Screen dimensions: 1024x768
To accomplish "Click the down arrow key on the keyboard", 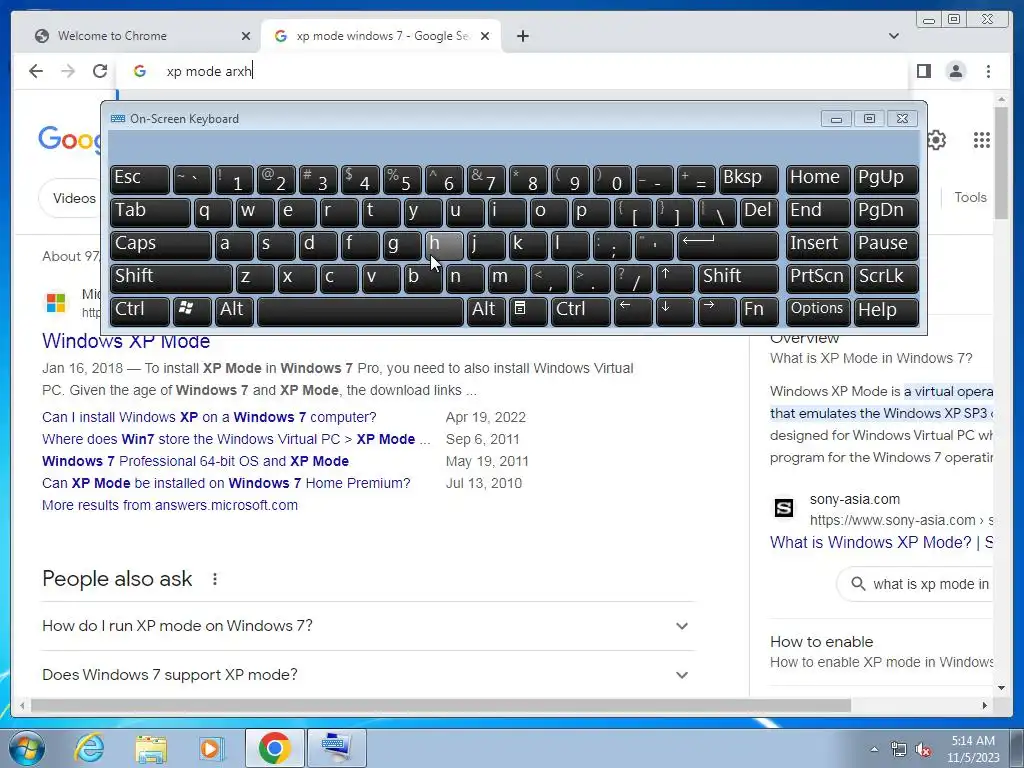I will (675, 310).
